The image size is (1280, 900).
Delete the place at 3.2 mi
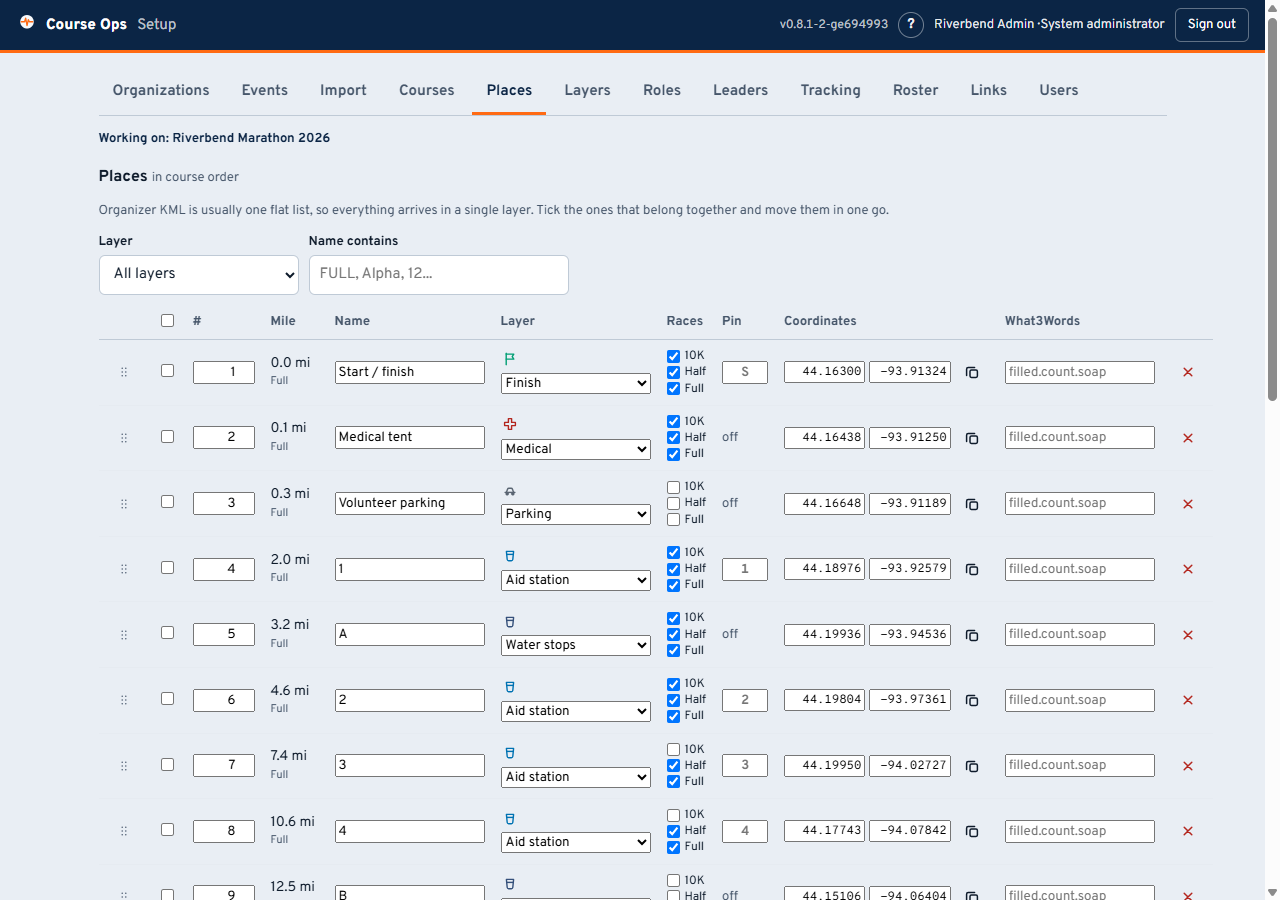point(1188,635)
